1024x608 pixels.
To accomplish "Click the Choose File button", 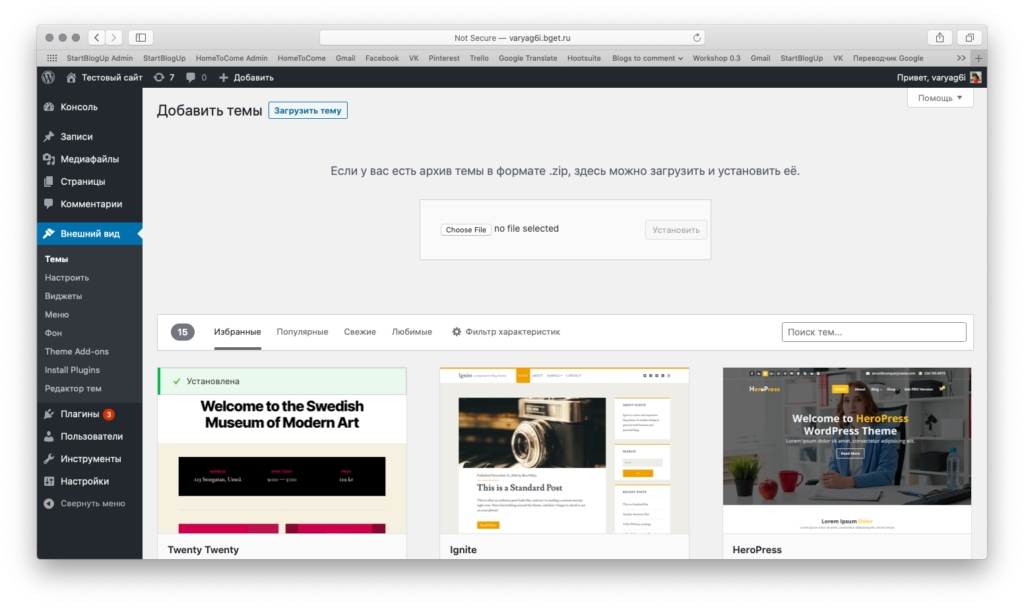I will [x=466, y=230].
